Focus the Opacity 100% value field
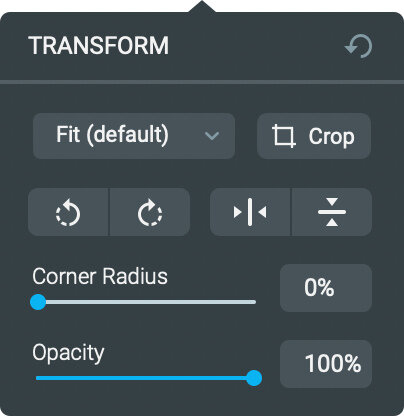The height and width of the screenshot is (416, 404). click(326, 364)
